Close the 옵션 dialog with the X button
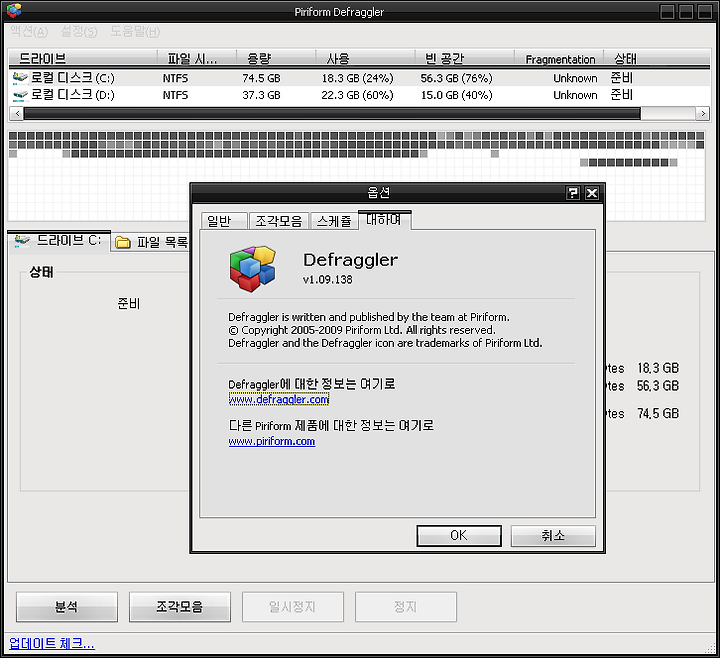Image resolution: width=720 pixels, height=658 pixels. tap(592, 193)
